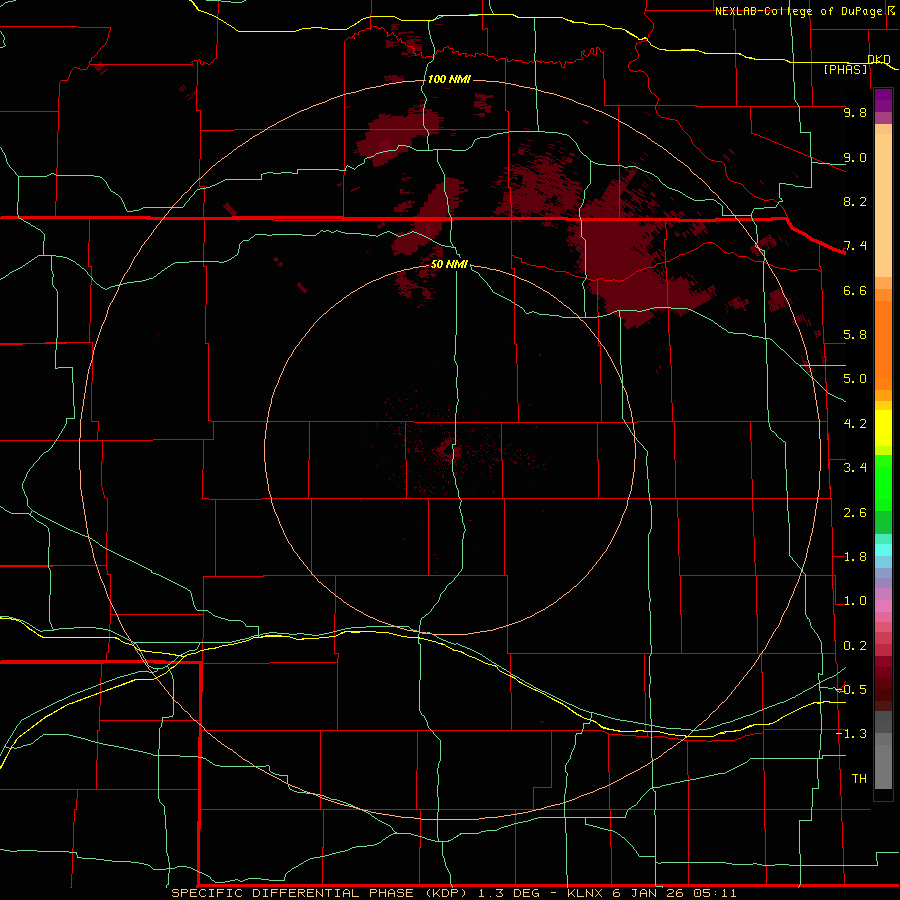Click the -0.5 value on the scale

(852, 690)
